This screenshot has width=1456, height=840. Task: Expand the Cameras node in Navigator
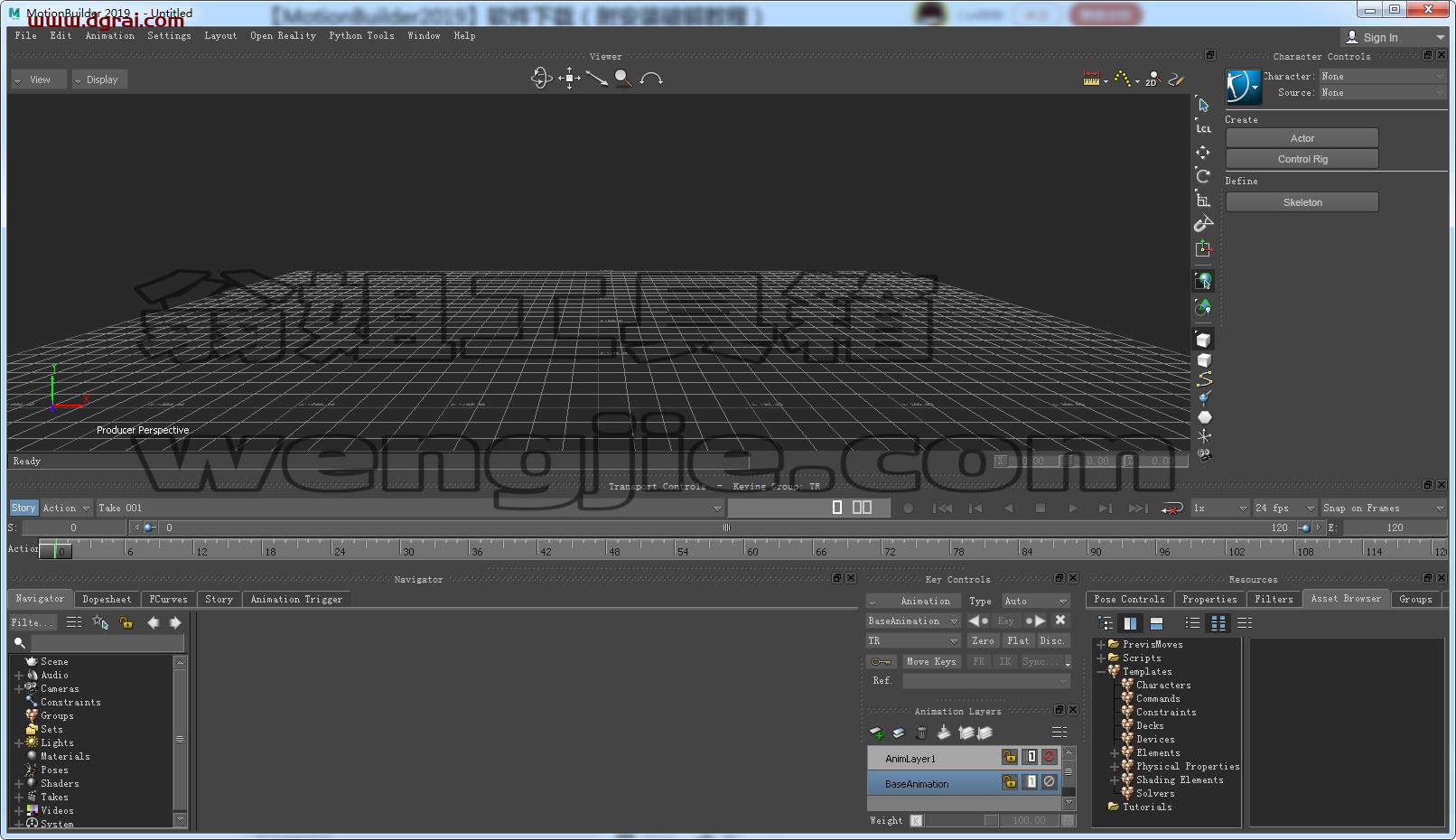tap(18, 689)
